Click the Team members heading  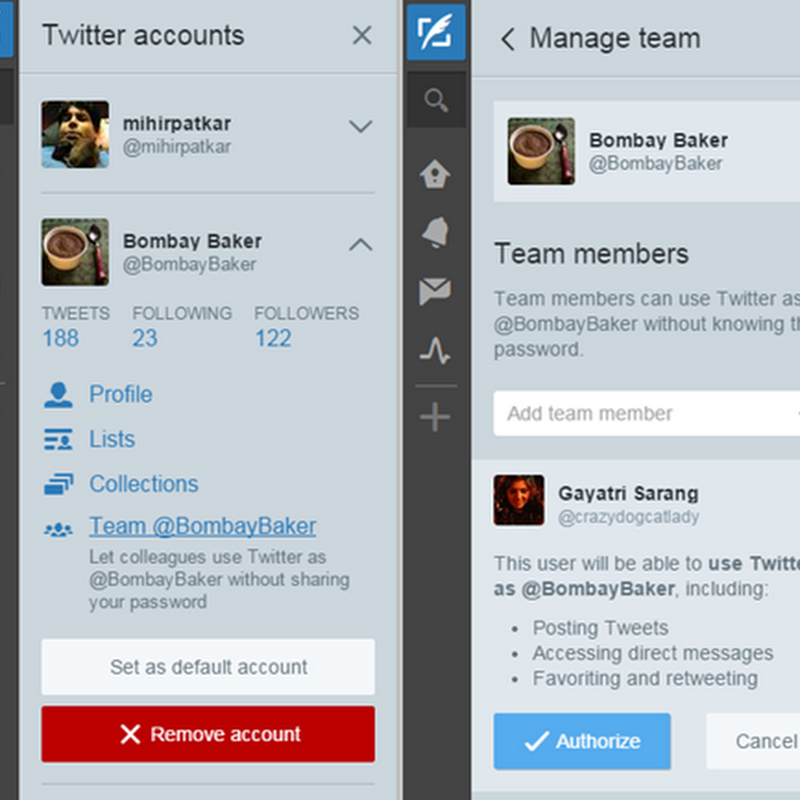591,254
